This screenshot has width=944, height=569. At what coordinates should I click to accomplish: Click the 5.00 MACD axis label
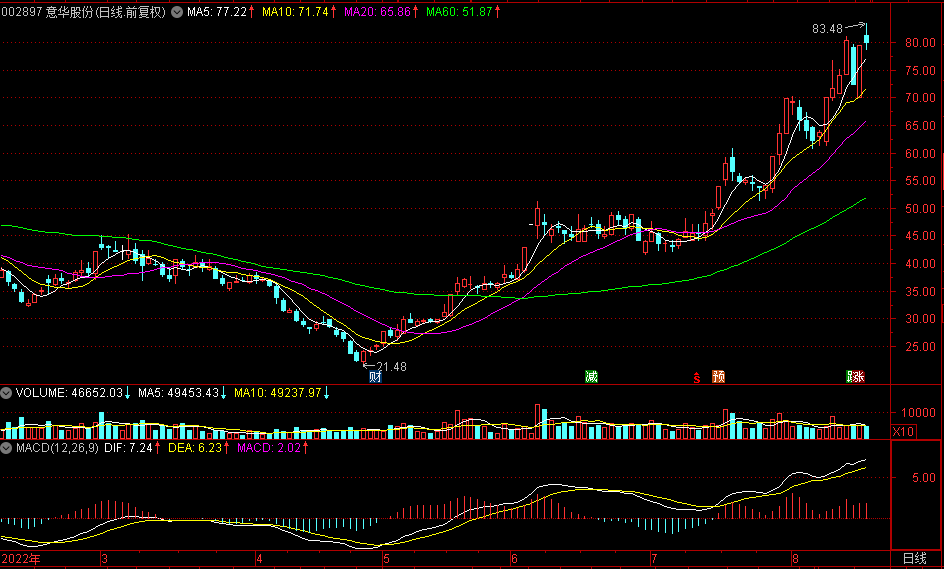[924, 477]
